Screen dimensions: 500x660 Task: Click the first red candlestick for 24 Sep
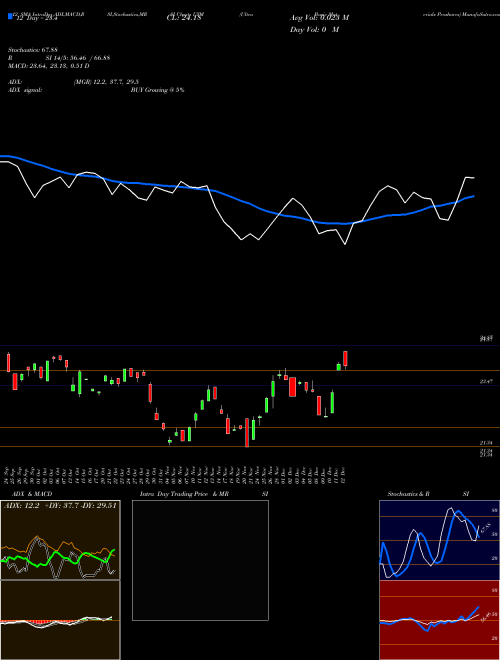click(8, 363)
